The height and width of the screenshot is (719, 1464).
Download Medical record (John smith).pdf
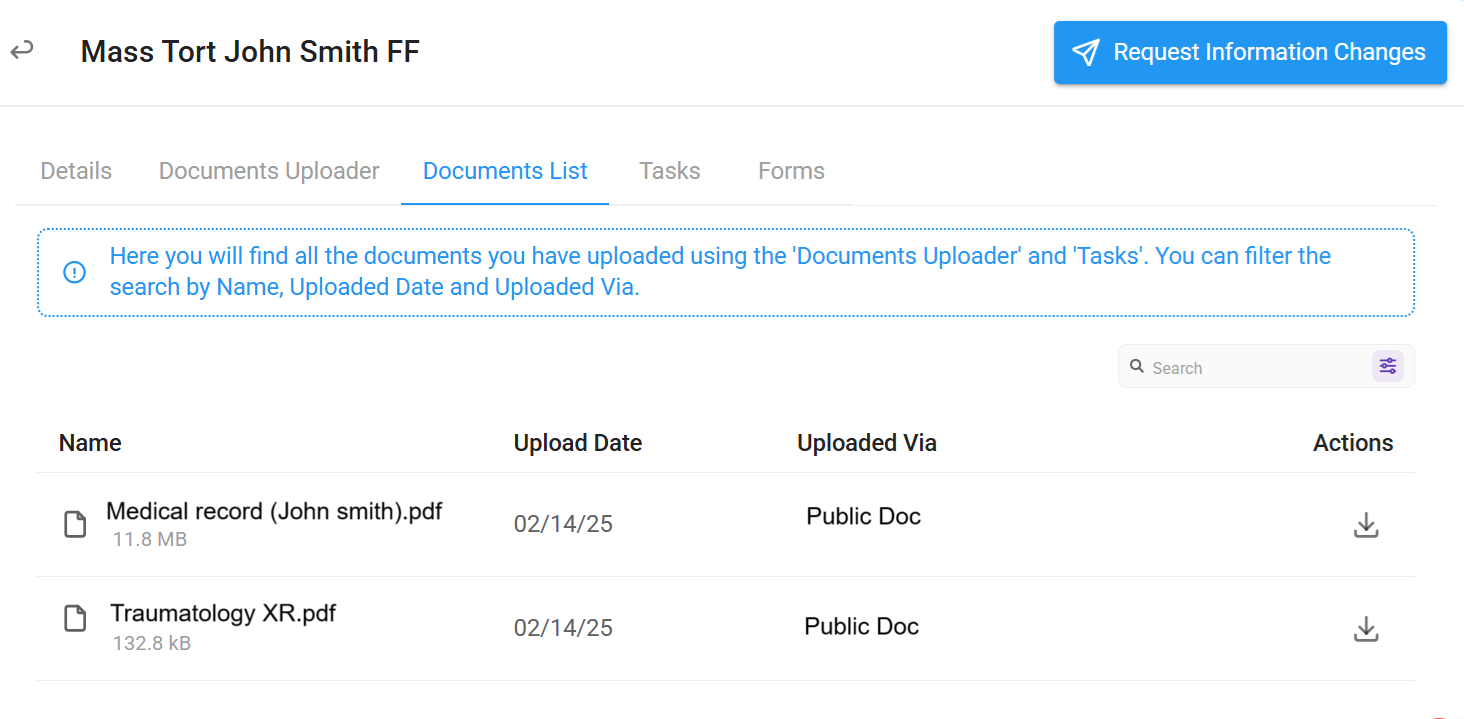(1366, 525)
